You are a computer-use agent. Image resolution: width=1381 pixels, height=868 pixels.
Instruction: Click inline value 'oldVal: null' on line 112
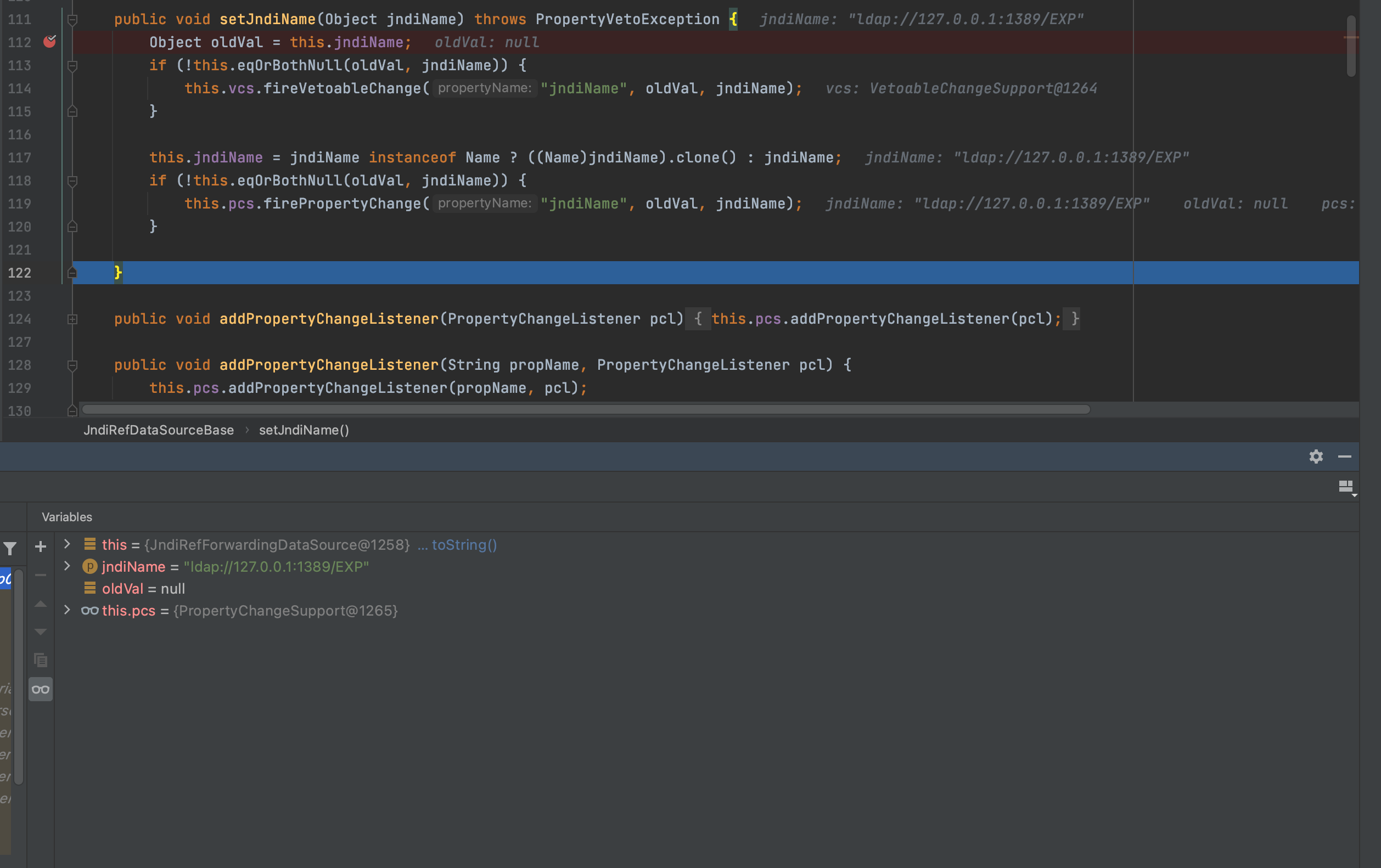(486, 42)
